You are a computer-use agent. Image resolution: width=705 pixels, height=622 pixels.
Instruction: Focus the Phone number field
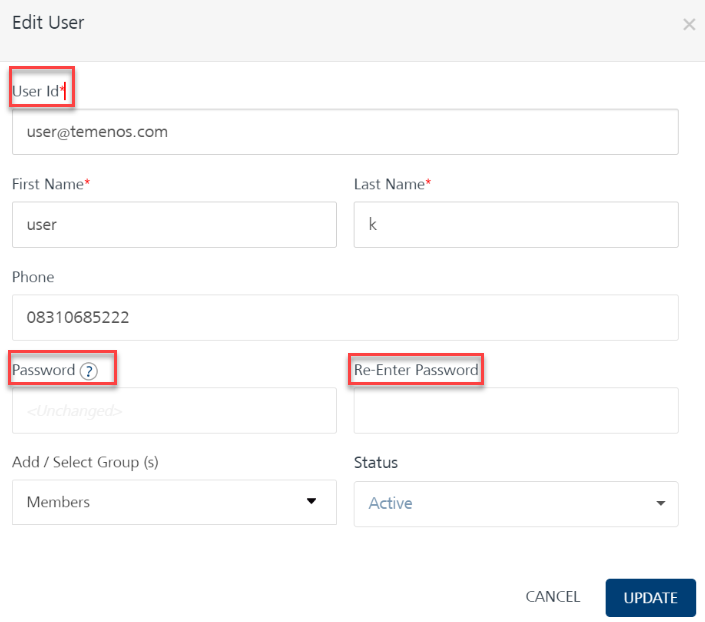345,318
